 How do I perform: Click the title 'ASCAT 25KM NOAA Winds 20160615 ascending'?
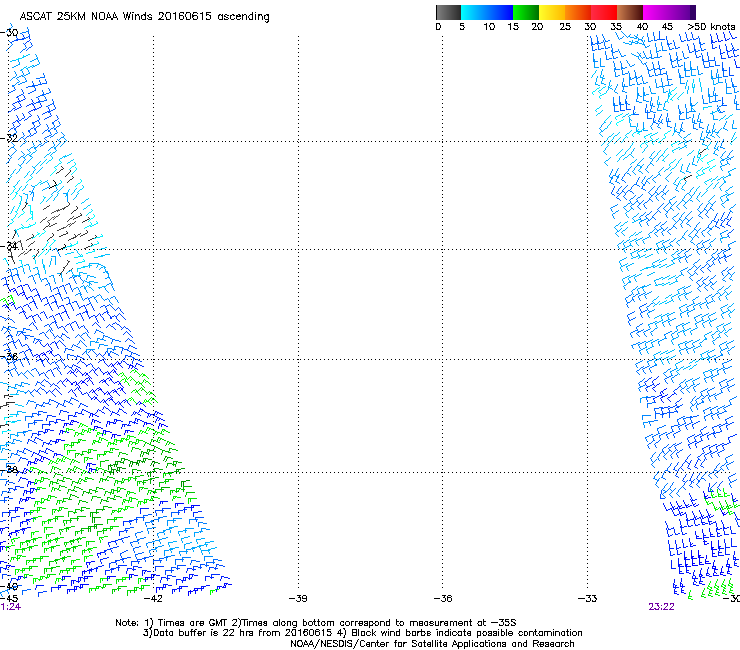coord(144,17)
